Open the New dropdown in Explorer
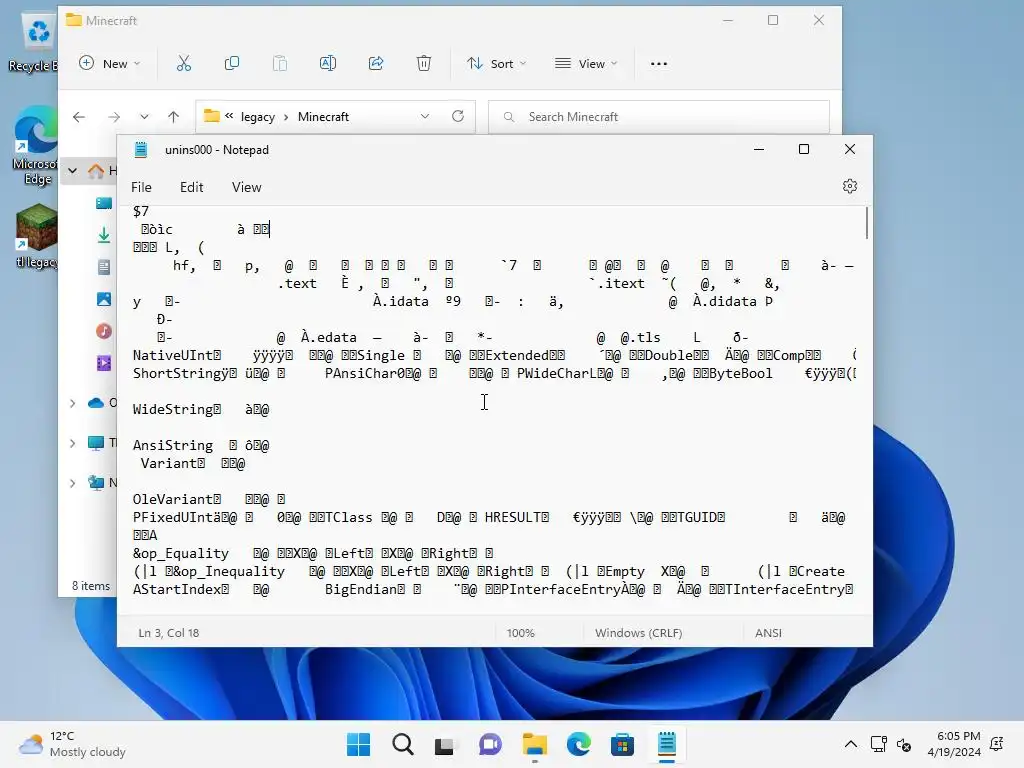 pos(109,63)
